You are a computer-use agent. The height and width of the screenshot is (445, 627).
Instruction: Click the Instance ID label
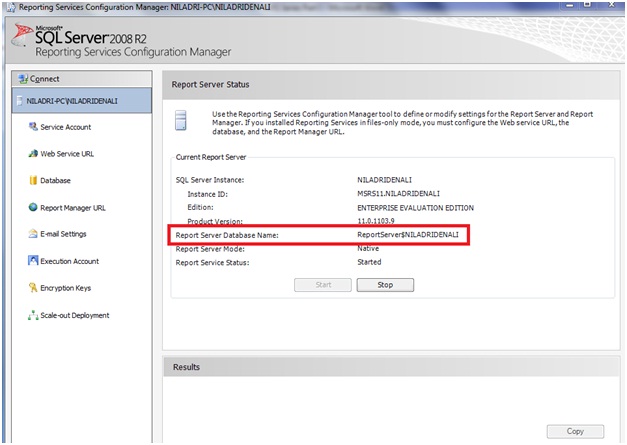(x=208, y=194)
